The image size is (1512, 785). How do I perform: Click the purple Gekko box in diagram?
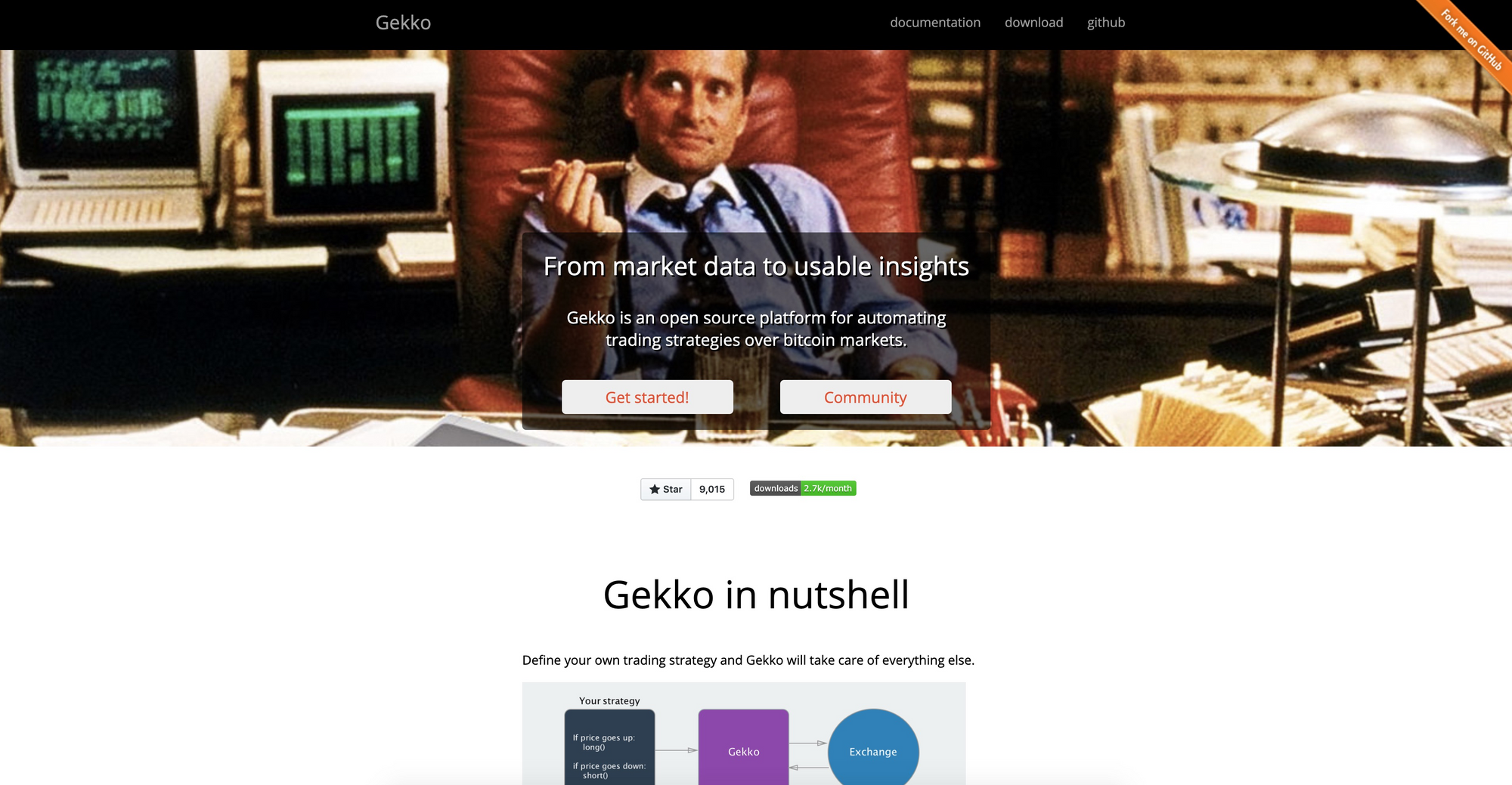point(743,747)
